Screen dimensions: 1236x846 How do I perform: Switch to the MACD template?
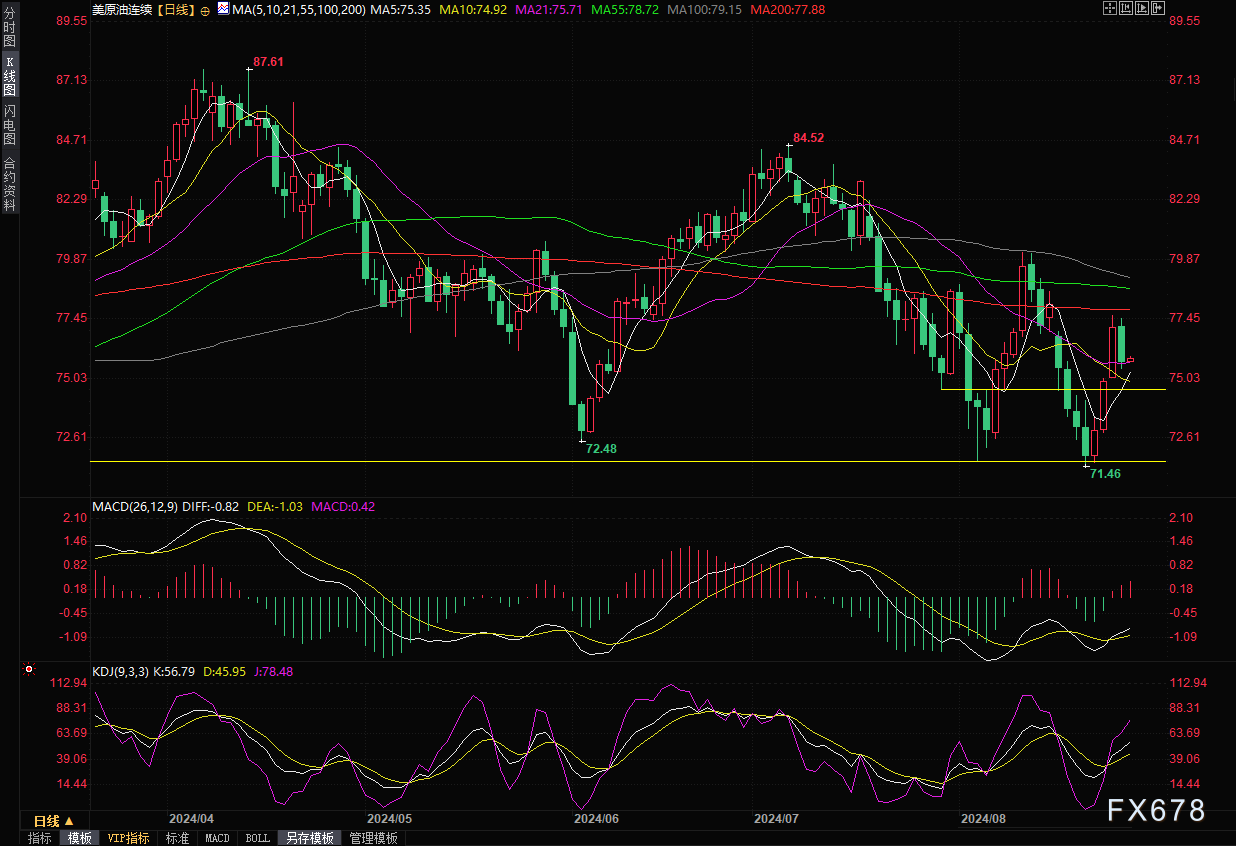coord(217,838)
